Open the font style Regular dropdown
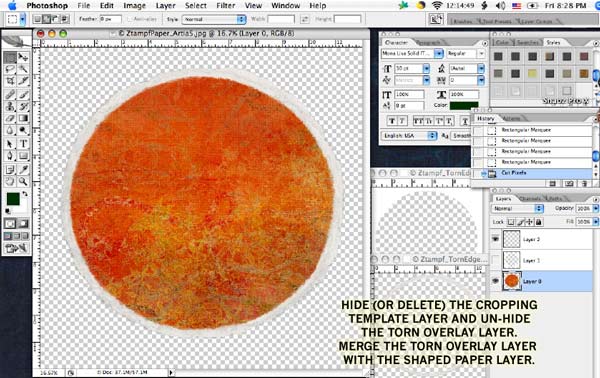This screenshot has height=378, width=600. point(481,54)
